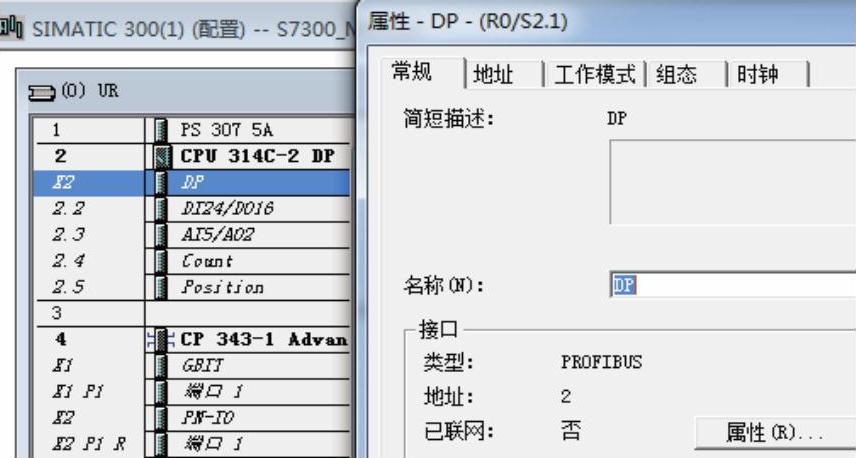Open the 时钟 tab
Viewport: 856px width, 458px height.
(758, 74)
